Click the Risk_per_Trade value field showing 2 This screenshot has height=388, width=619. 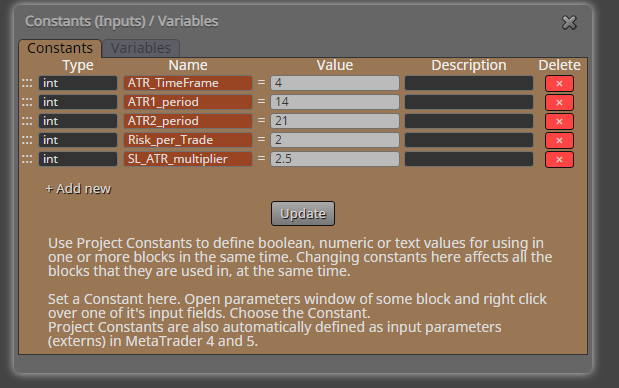(335, 140)
